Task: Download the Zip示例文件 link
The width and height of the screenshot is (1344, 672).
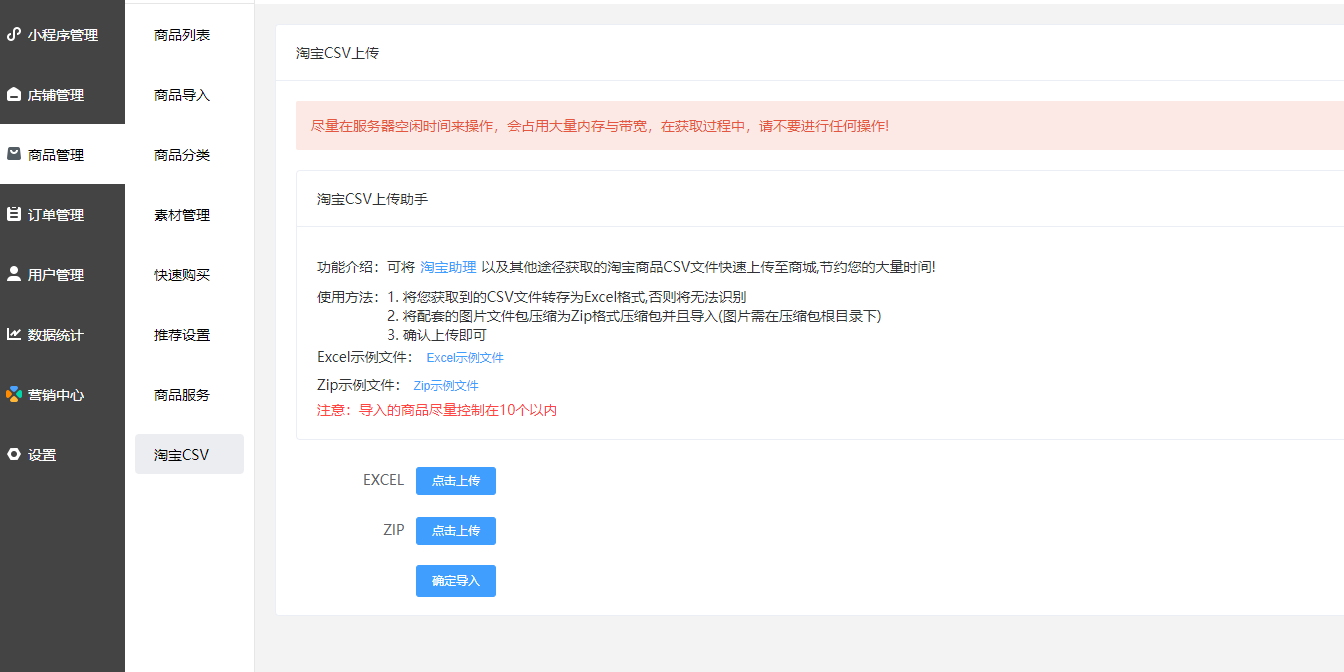Action: [x=446, y=385]
